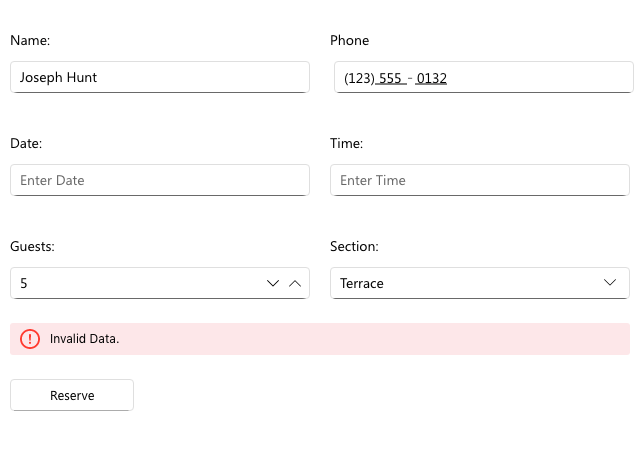Image resolution: width=644 pixels, height=470 pixels.
Task: Click the Name: label
Action: [x=30, y=41]
